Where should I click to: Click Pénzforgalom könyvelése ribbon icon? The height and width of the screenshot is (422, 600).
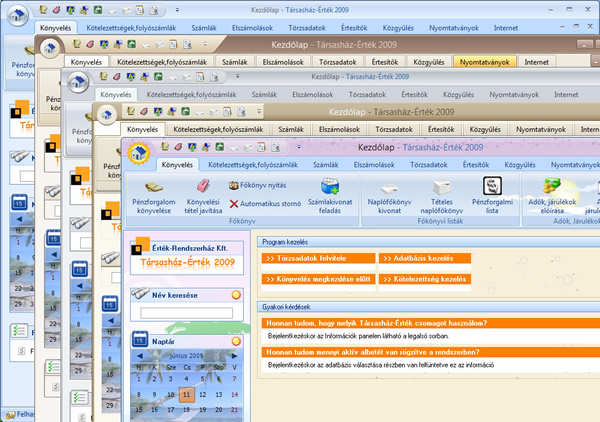point(154,197)
